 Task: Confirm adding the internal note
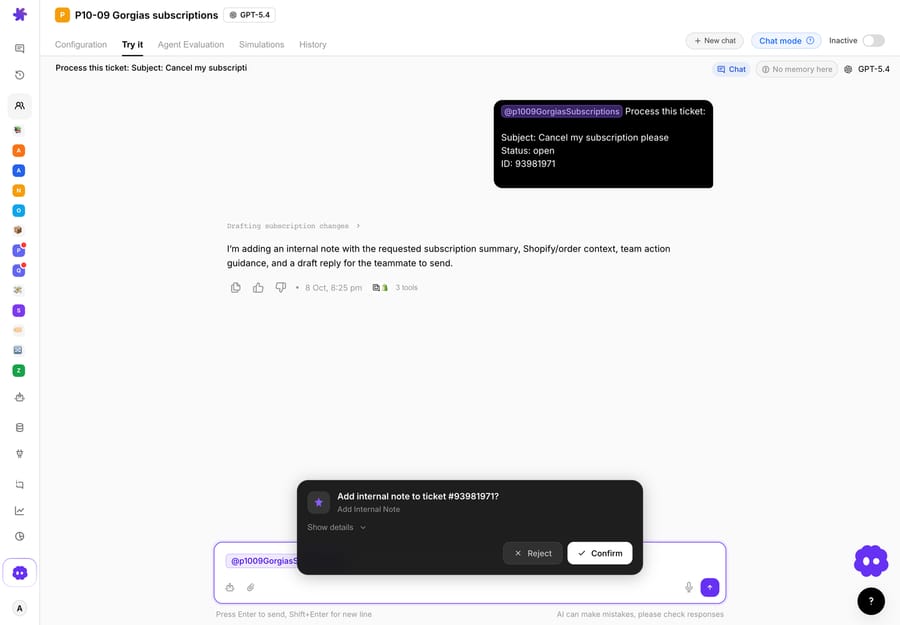(x=600, y=553)
